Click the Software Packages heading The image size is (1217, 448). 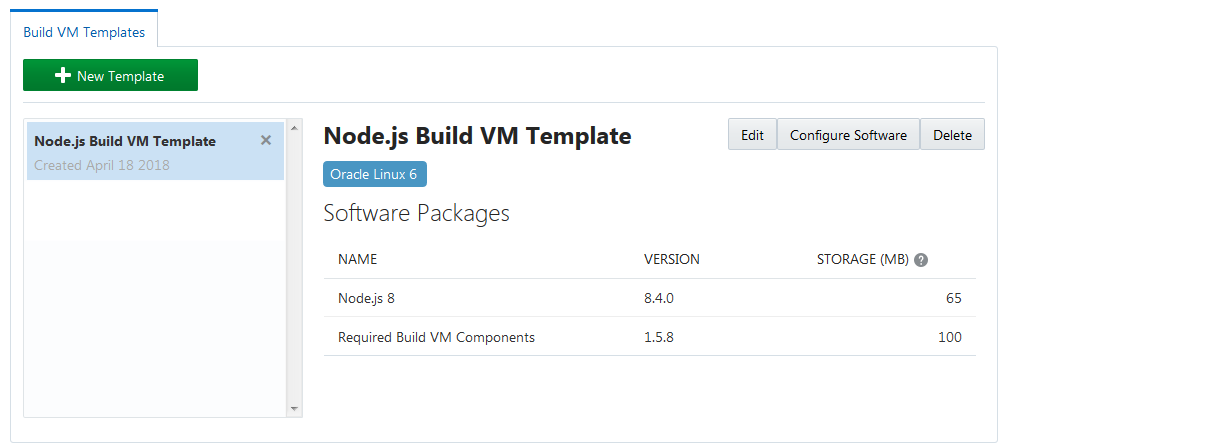[x=416, y=213]
